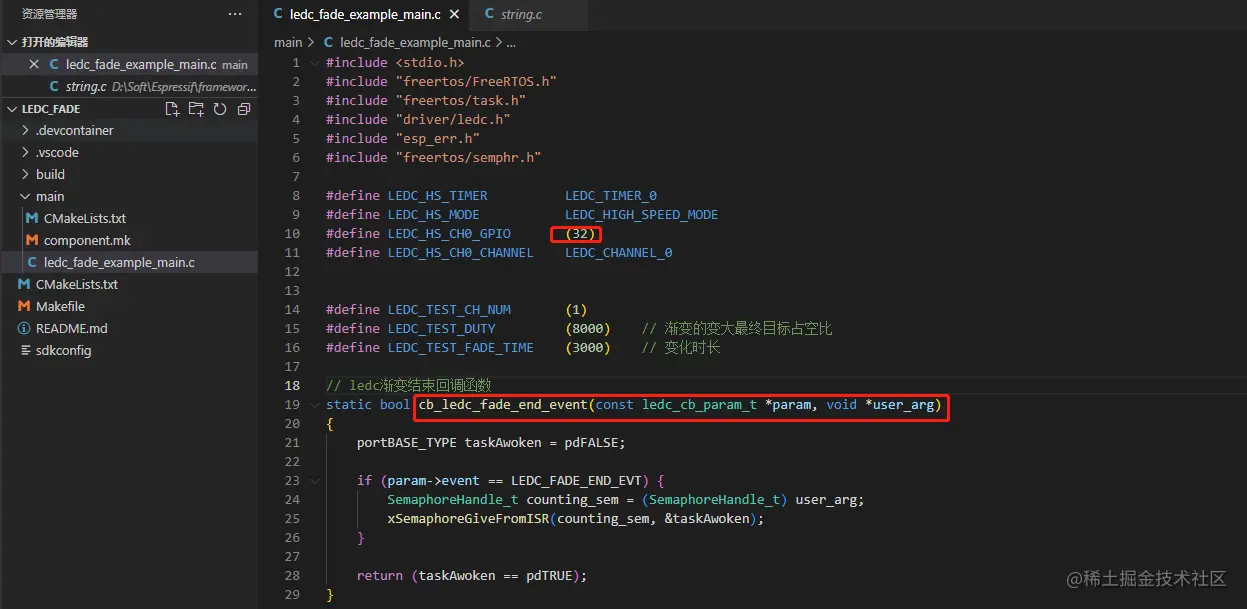Select ledc_fade_example_main.c in file tree
The width and height of the screenshot is (1247, 609).
[x=129, y=263]
